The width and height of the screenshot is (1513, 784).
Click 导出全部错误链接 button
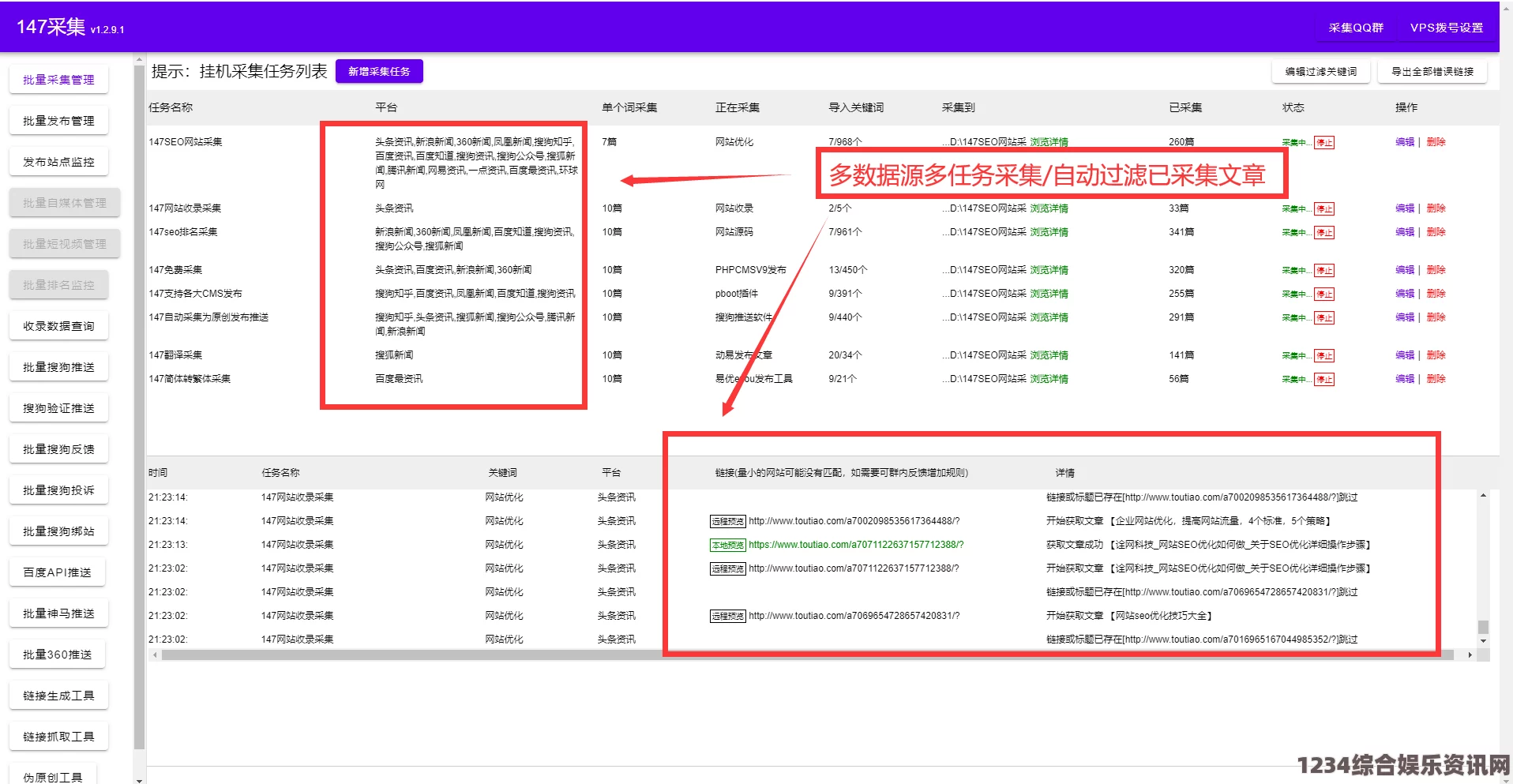[x=1432, y=71]
